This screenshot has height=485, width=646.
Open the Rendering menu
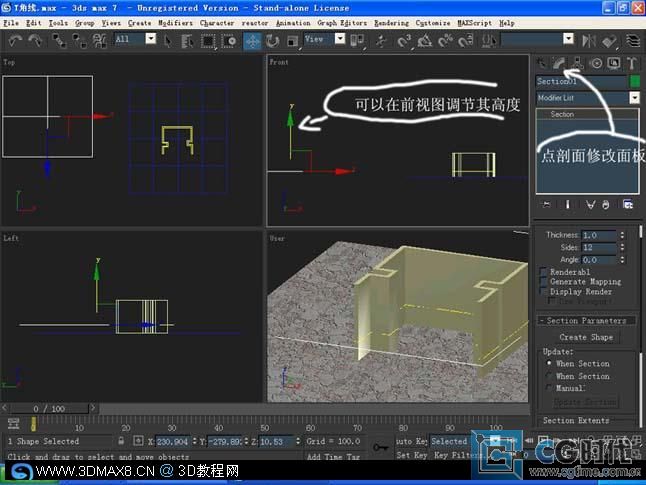[391, 23]
